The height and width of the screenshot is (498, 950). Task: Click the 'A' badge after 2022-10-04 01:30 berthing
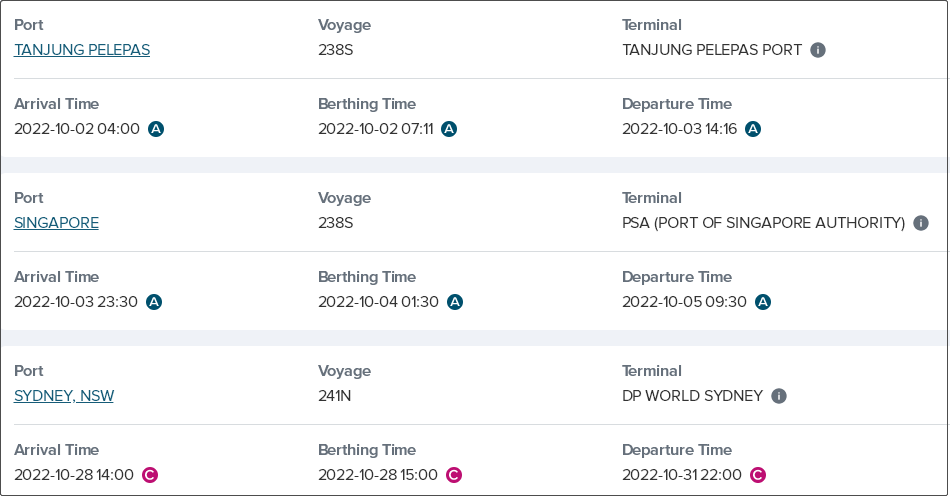pos(455,302)
